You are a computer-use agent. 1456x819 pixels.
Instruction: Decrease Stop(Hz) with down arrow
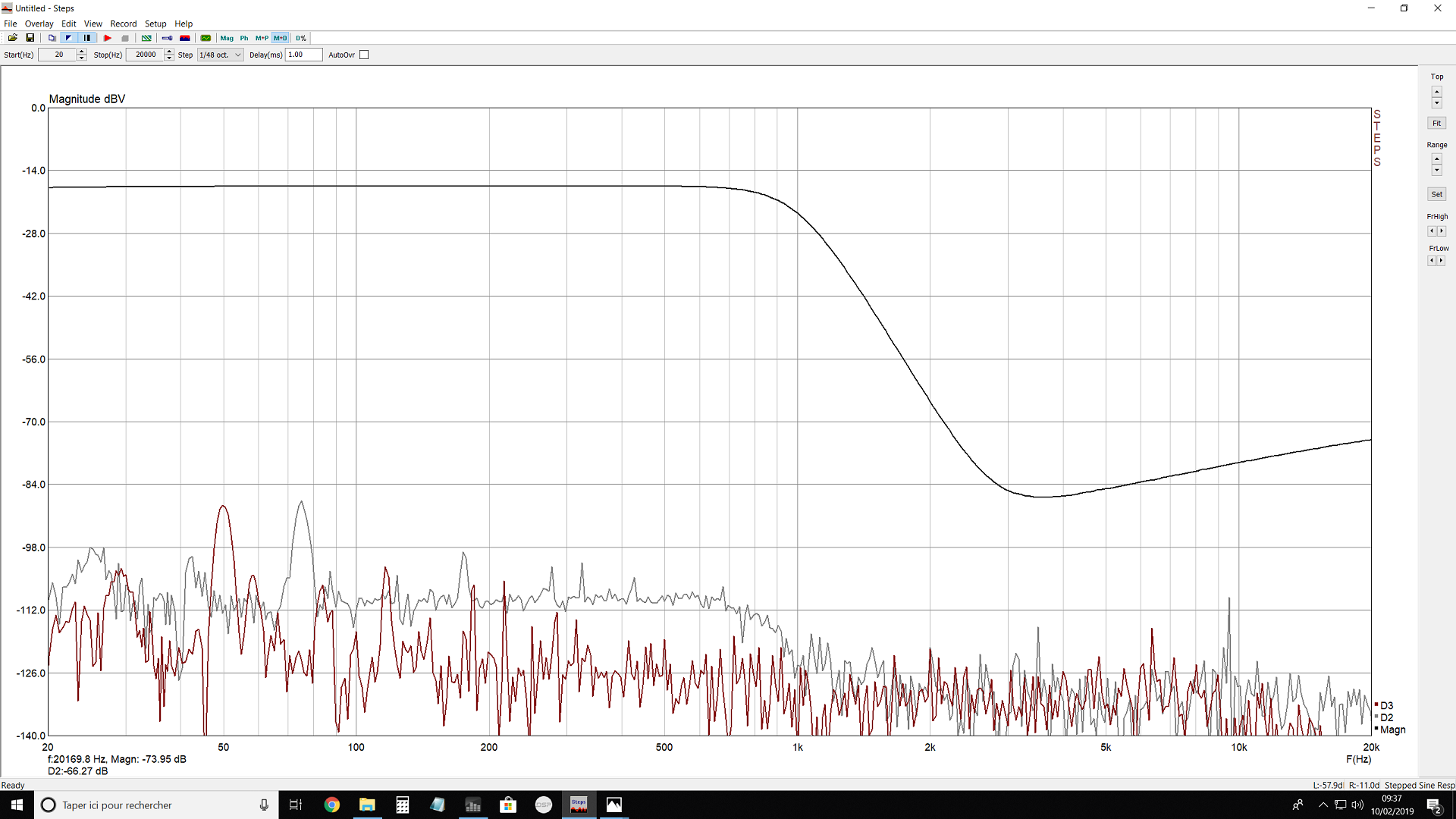point(169,58)
